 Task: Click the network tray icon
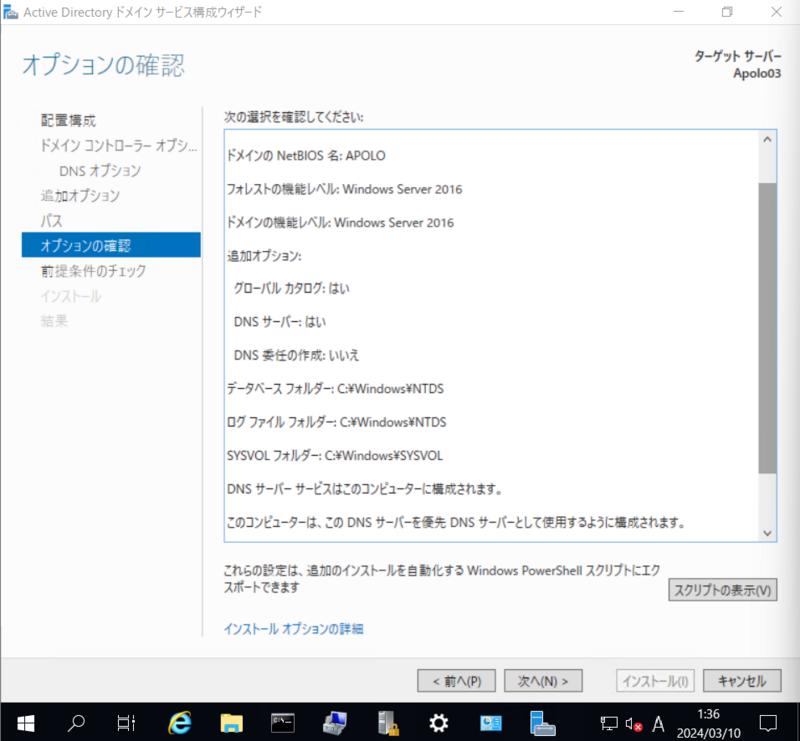coord(609,723)
